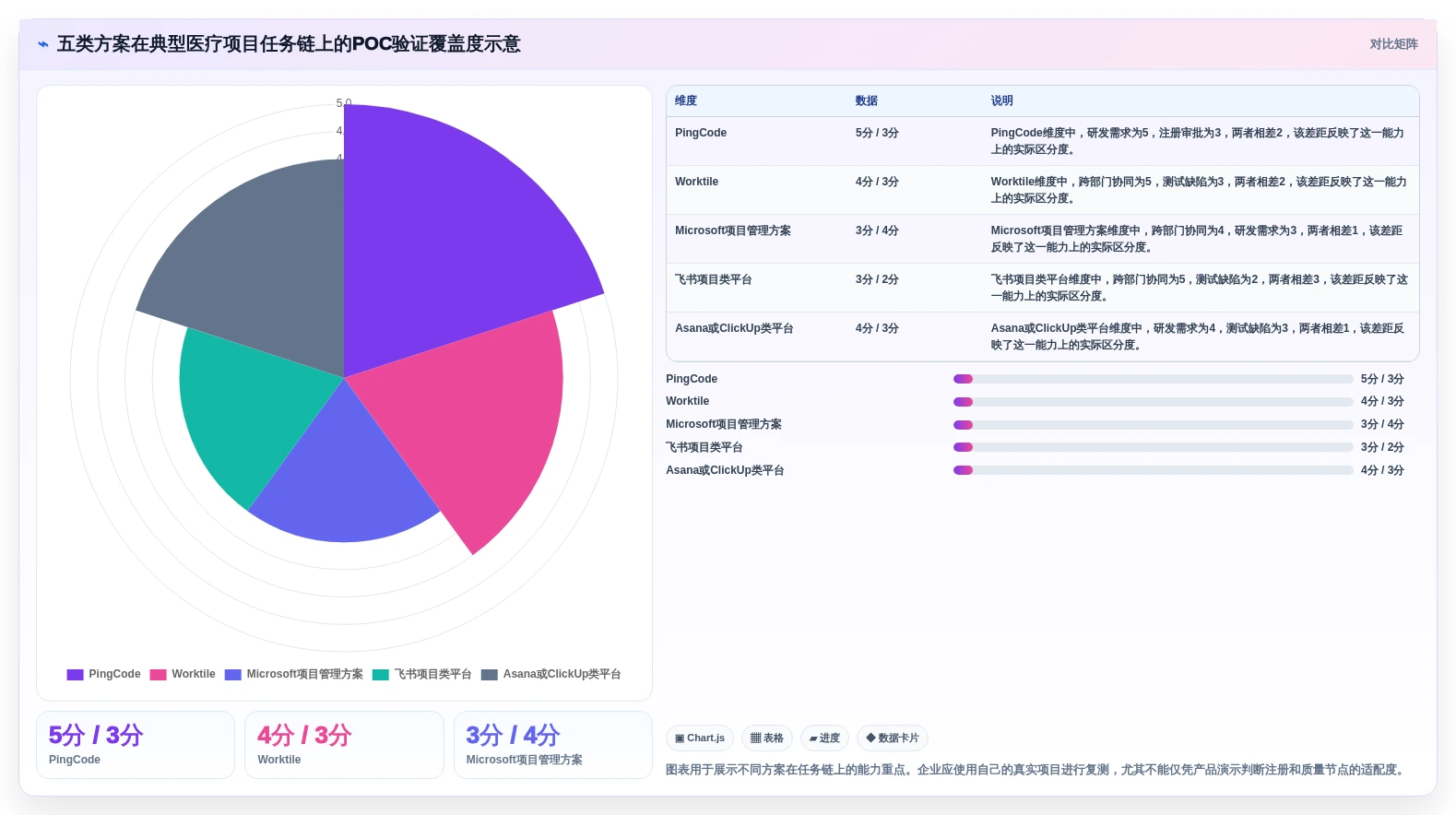Toggle Microsoft项目管理方案 legend swatch

pos(233,675)
